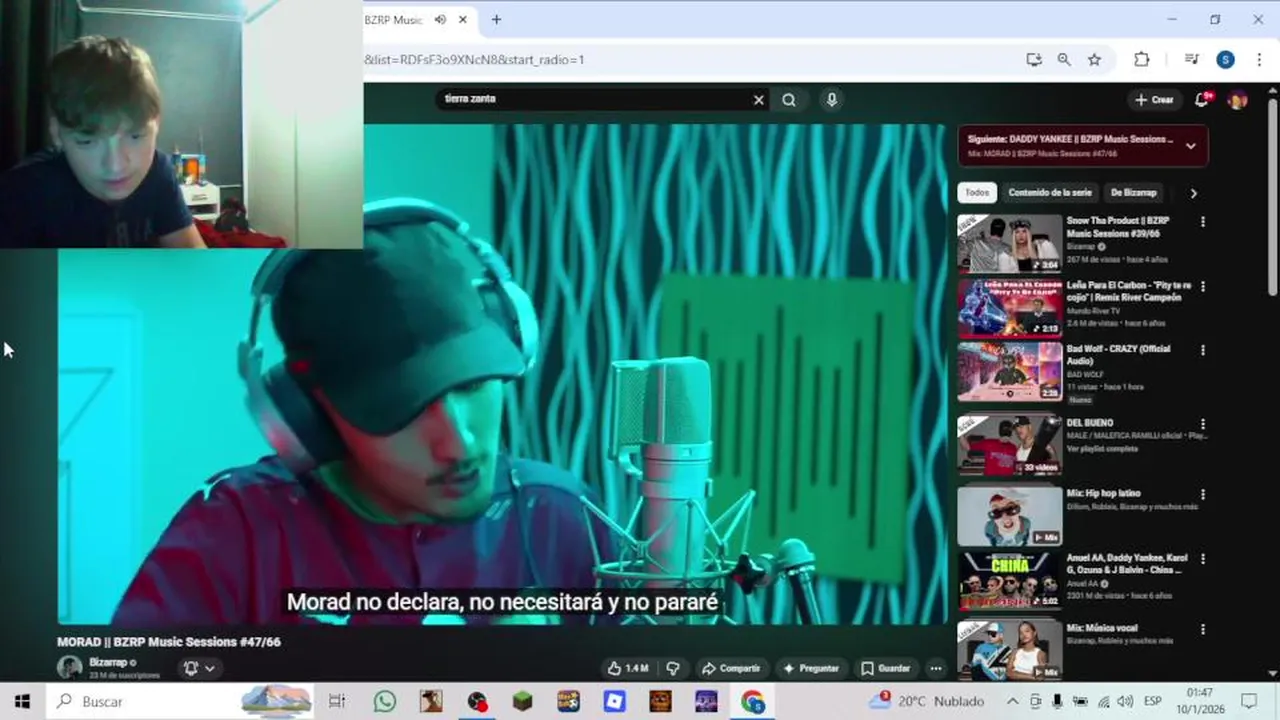Click the install app icon in address bar

[1034, 60]
